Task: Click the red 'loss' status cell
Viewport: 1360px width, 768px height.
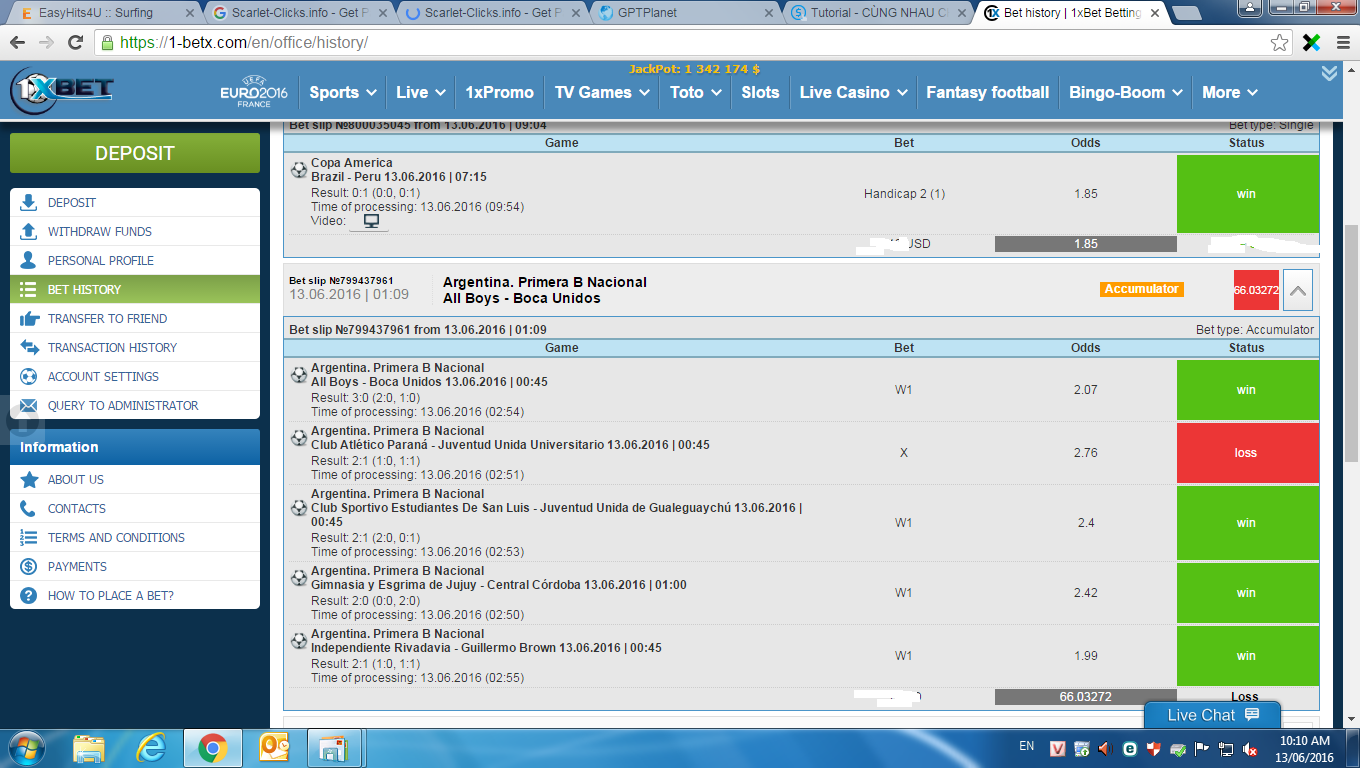Action: (1248, 453)
